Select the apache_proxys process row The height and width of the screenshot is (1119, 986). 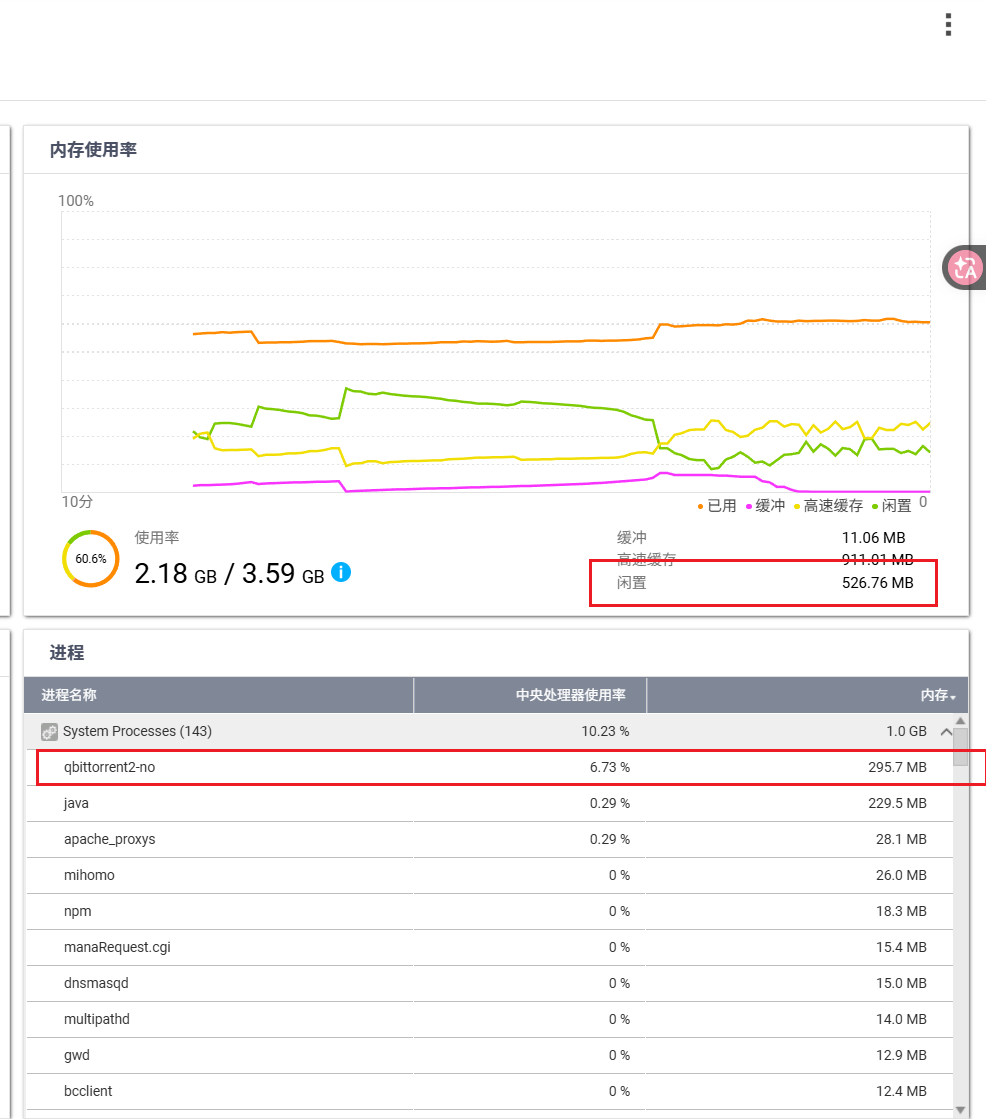(x=109, y=839)
